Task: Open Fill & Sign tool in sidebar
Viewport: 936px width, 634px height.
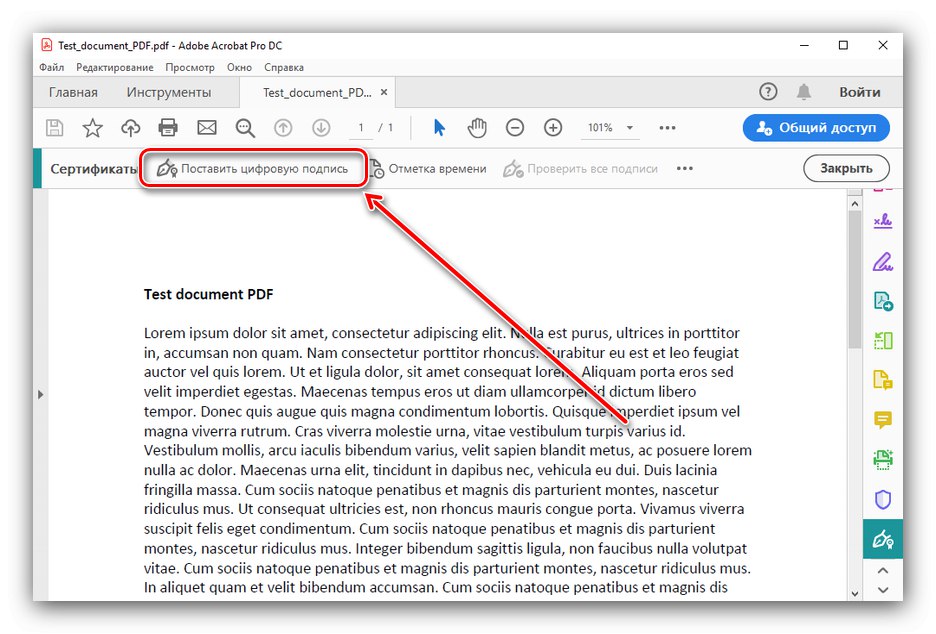Action: (883, 221)
